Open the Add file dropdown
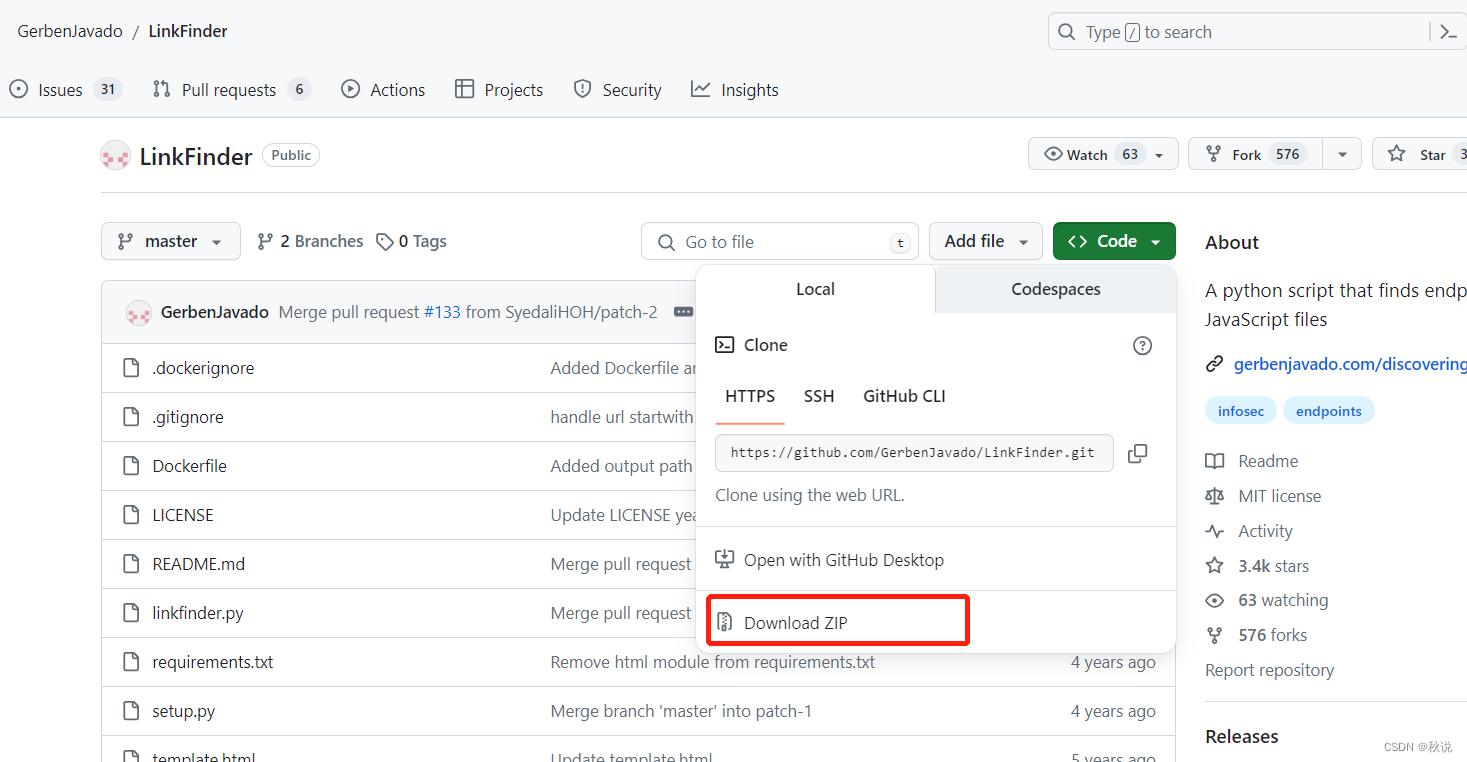The width and height of the screenshot is (1467, 762). point(986,241)
